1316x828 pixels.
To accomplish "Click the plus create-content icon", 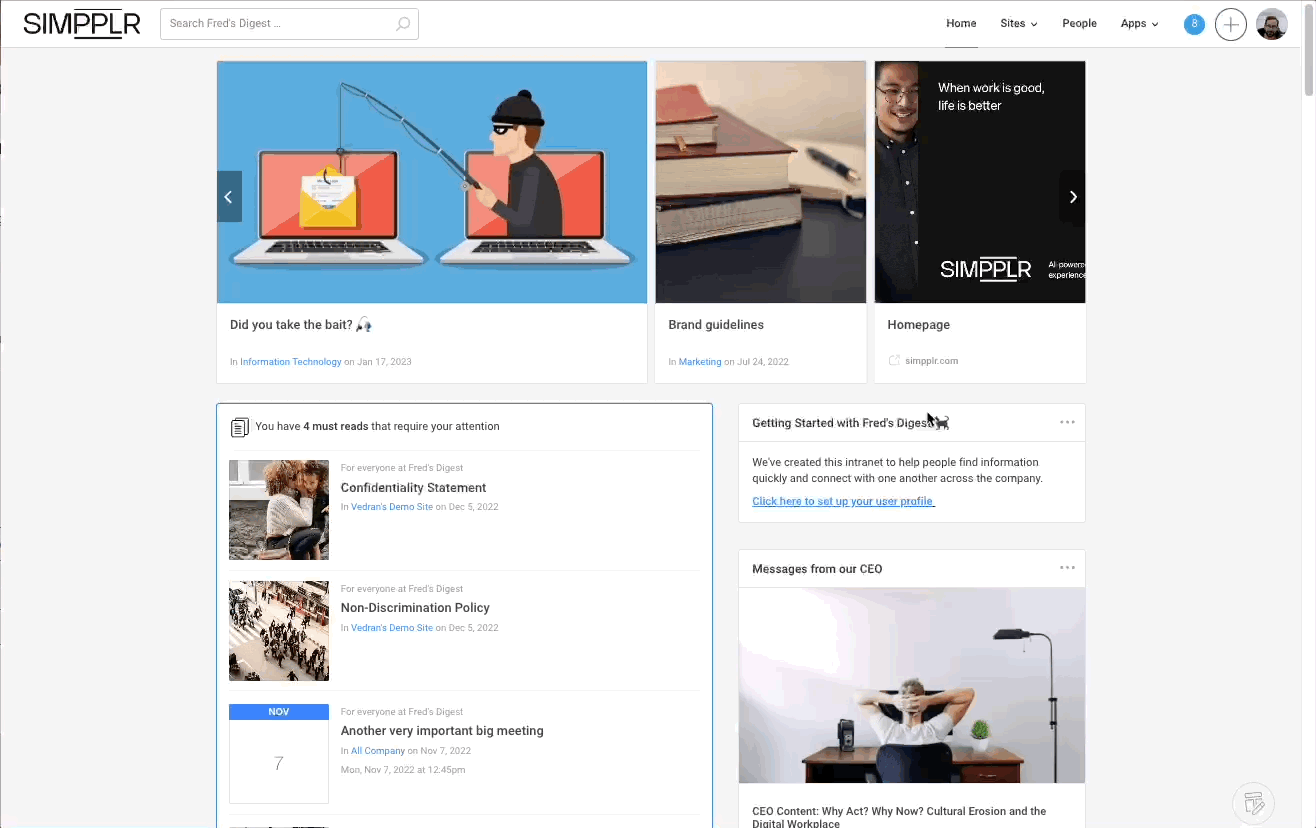I will [x=1230, y=25].
